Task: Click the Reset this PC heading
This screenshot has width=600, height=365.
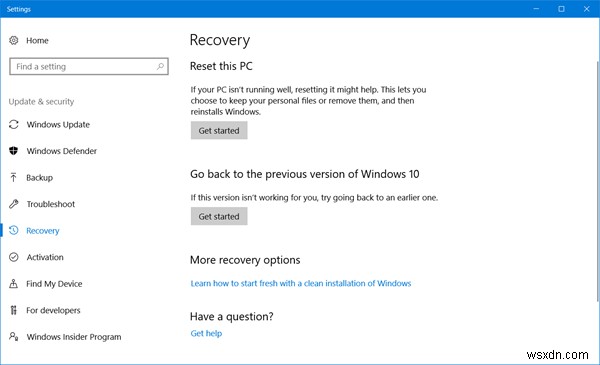Action: click(221, 66)
